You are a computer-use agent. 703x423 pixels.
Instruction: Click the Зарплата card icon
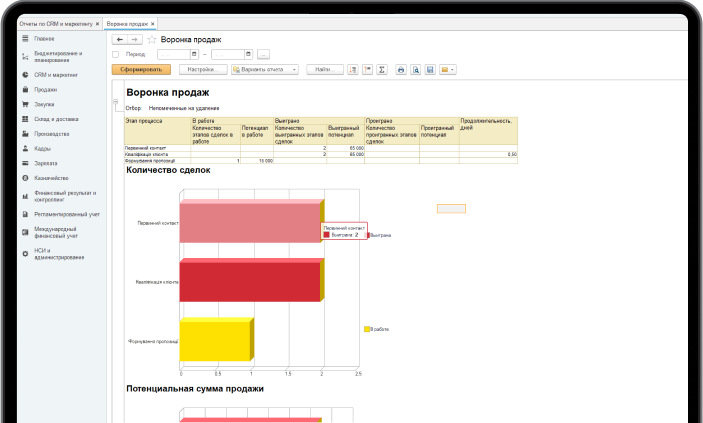25,163
